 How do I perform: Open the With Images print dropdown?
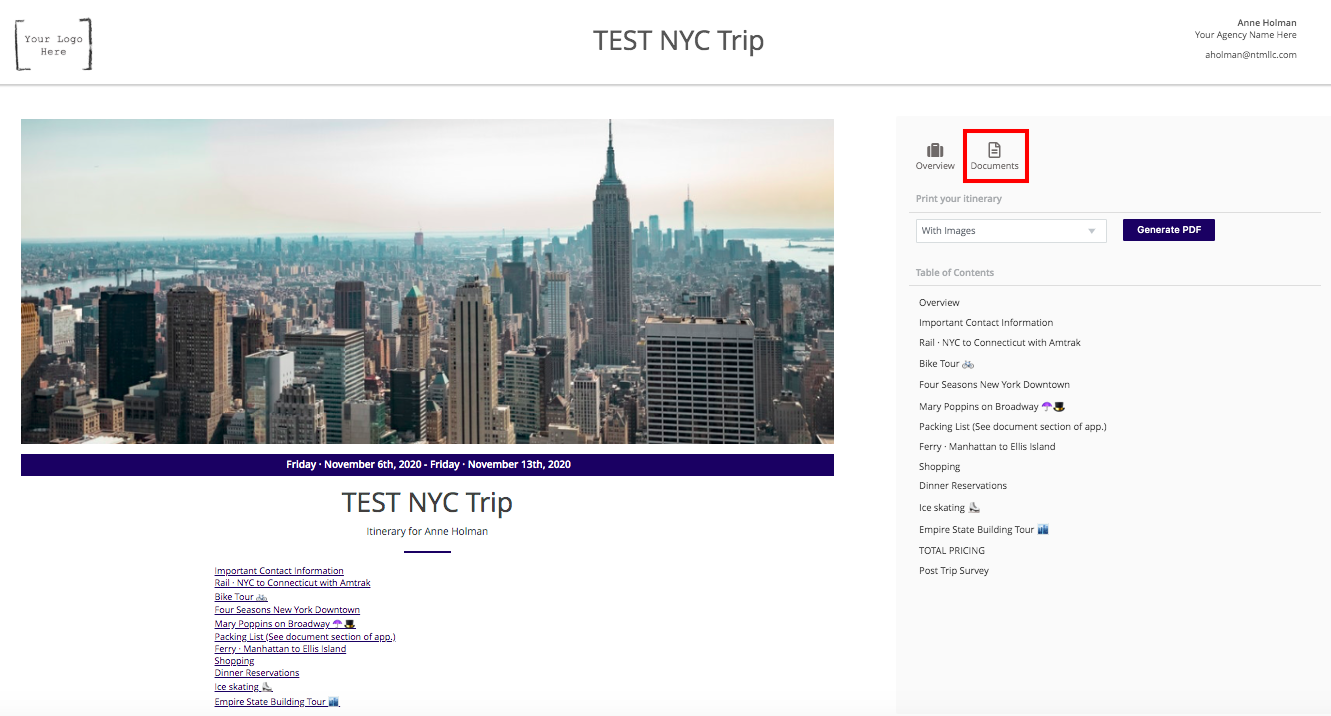click(1011, 231)
